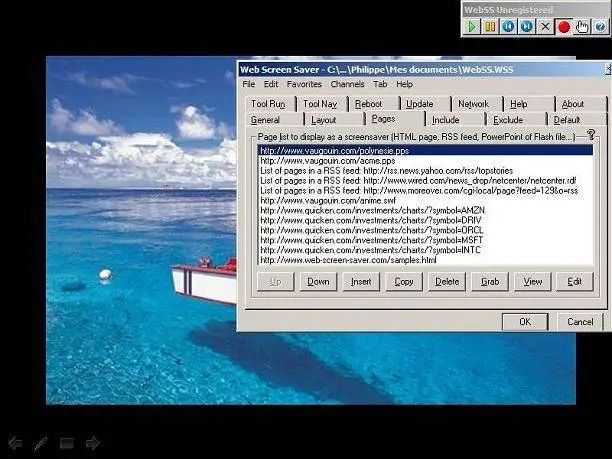This screenshot has width=612, height=459.
Task: Click the View button
Action: [533, 281]
